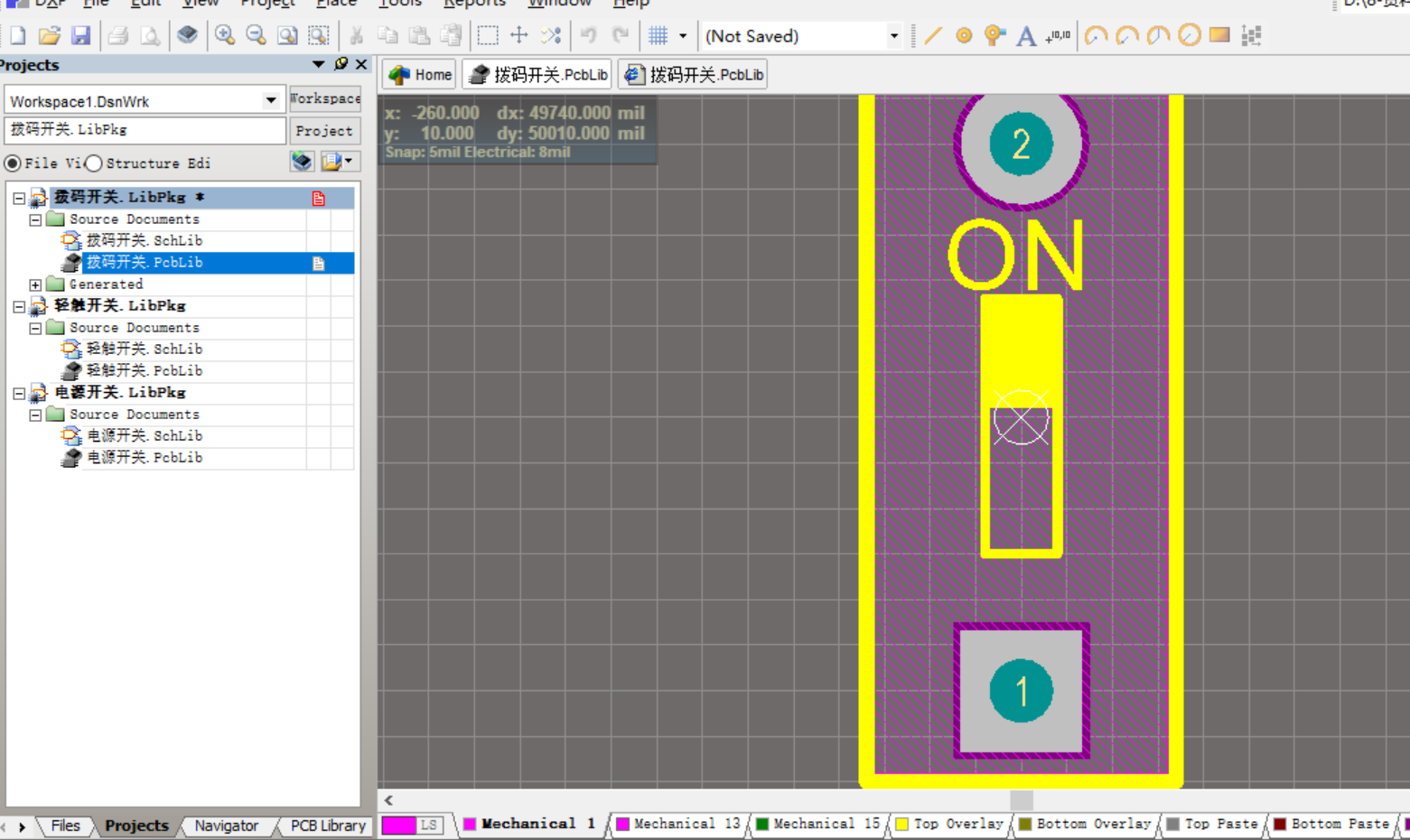
Task: Open the grid dropdown arrow
Action: [683, 36]
